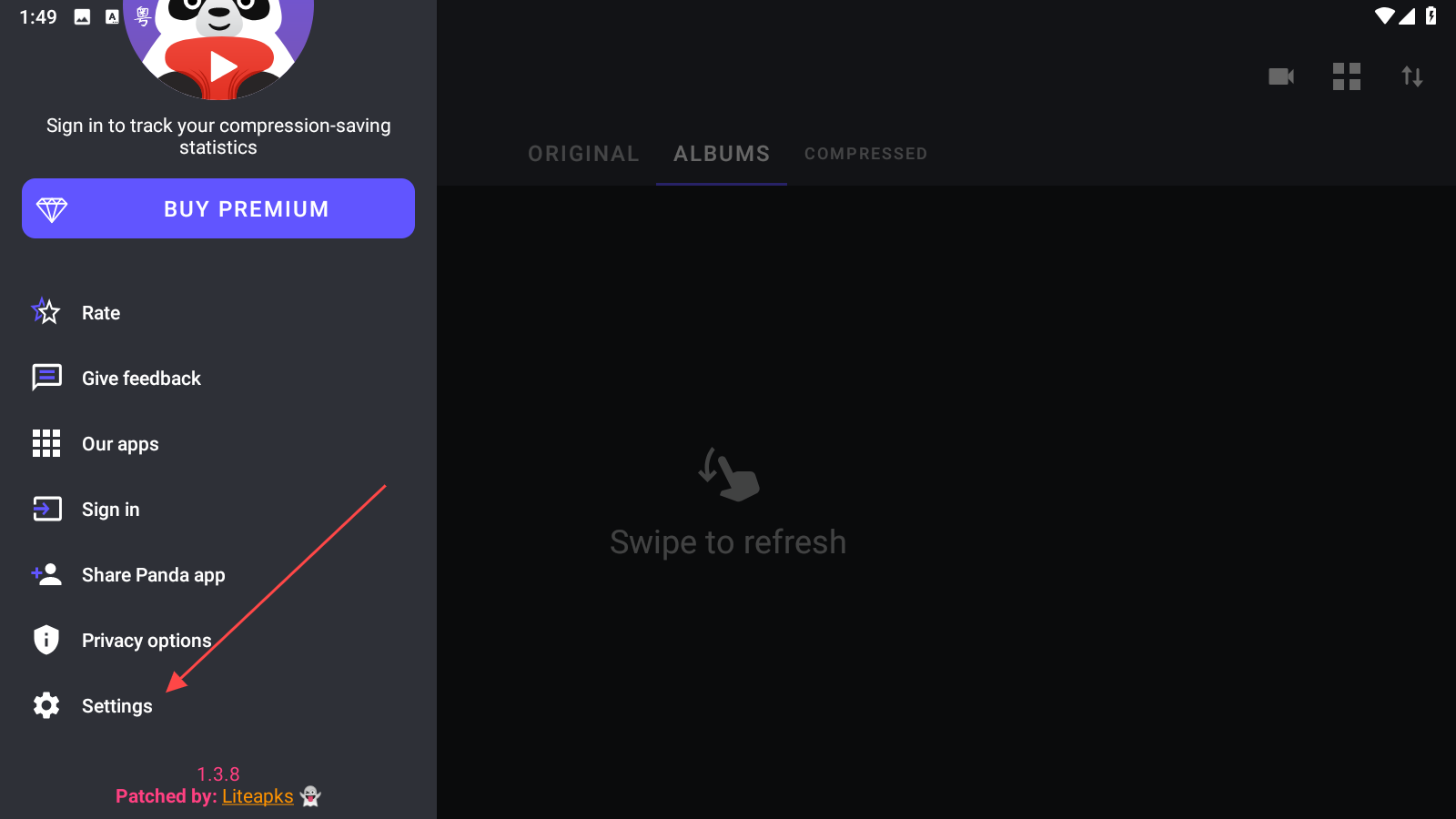Image resolution: width=1456 pixels, height=819 pixels.
Task: Switch to grid view layout icon
Action: pyautogui.click(x=1347, y=76)
